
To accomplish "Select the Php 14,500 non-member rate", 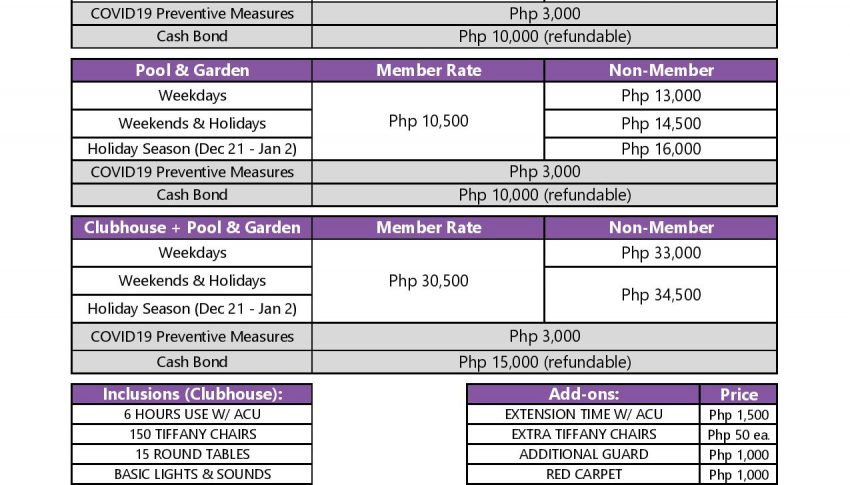I will pyautogui.click(x=661, y=124).
